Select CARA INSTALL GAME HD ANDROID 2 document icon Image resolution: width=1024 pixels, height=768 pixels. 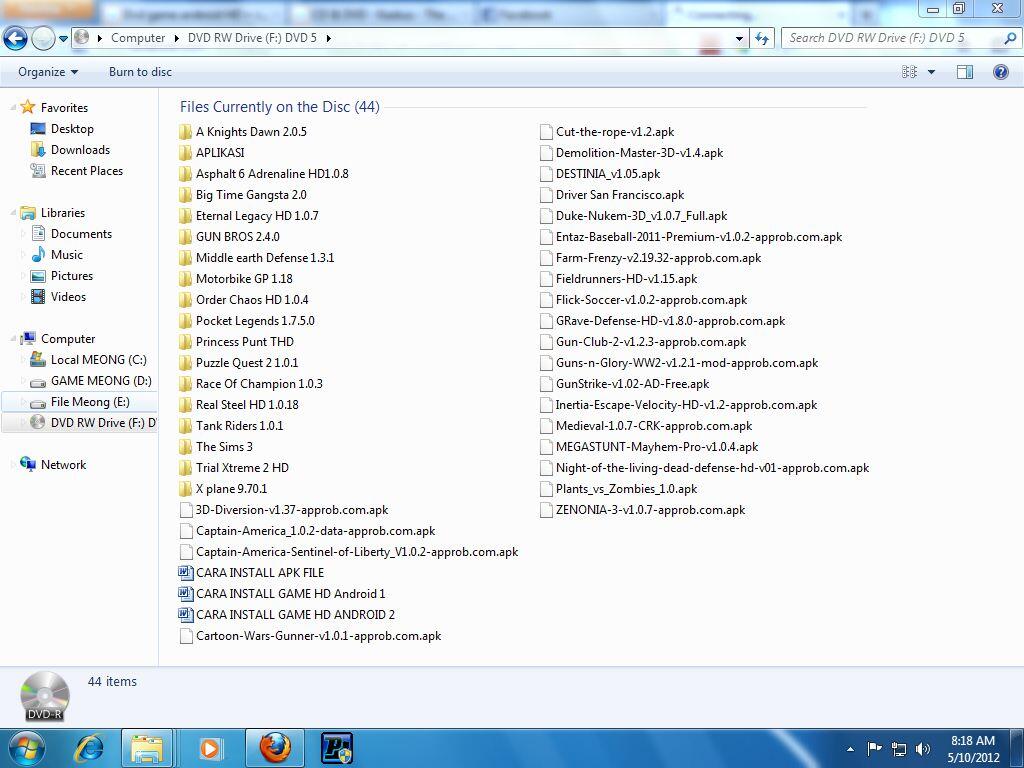(185, 615)
